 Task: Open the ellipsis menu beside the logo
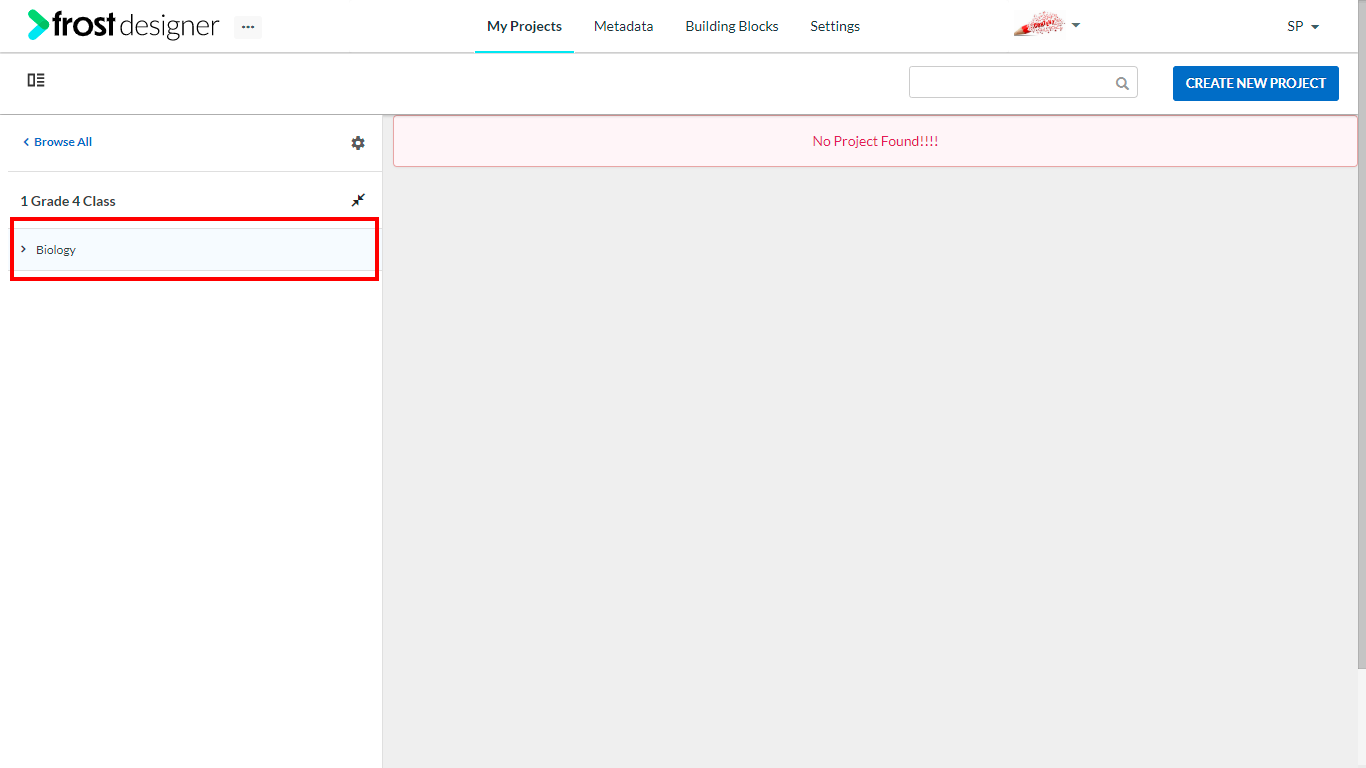click(x=248, y=27)
